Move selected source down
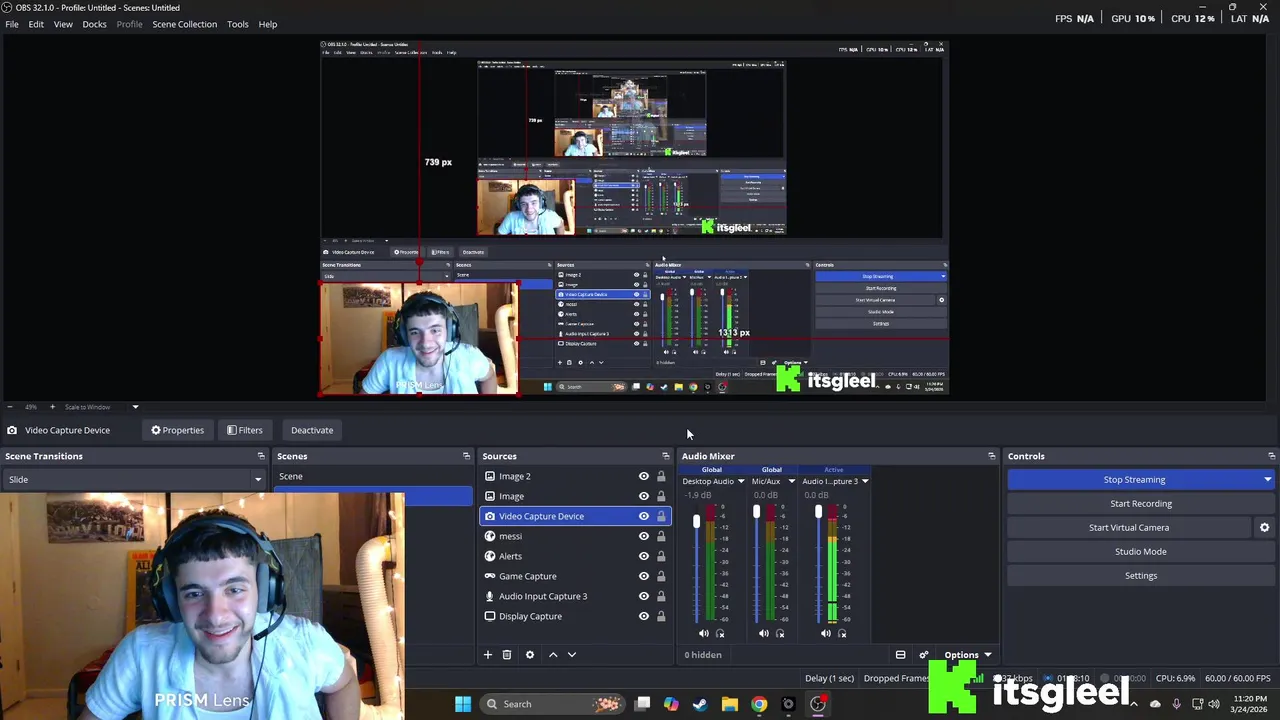Image resolution: width=1280 pixels, height=720 pixels. click(572, 655)
